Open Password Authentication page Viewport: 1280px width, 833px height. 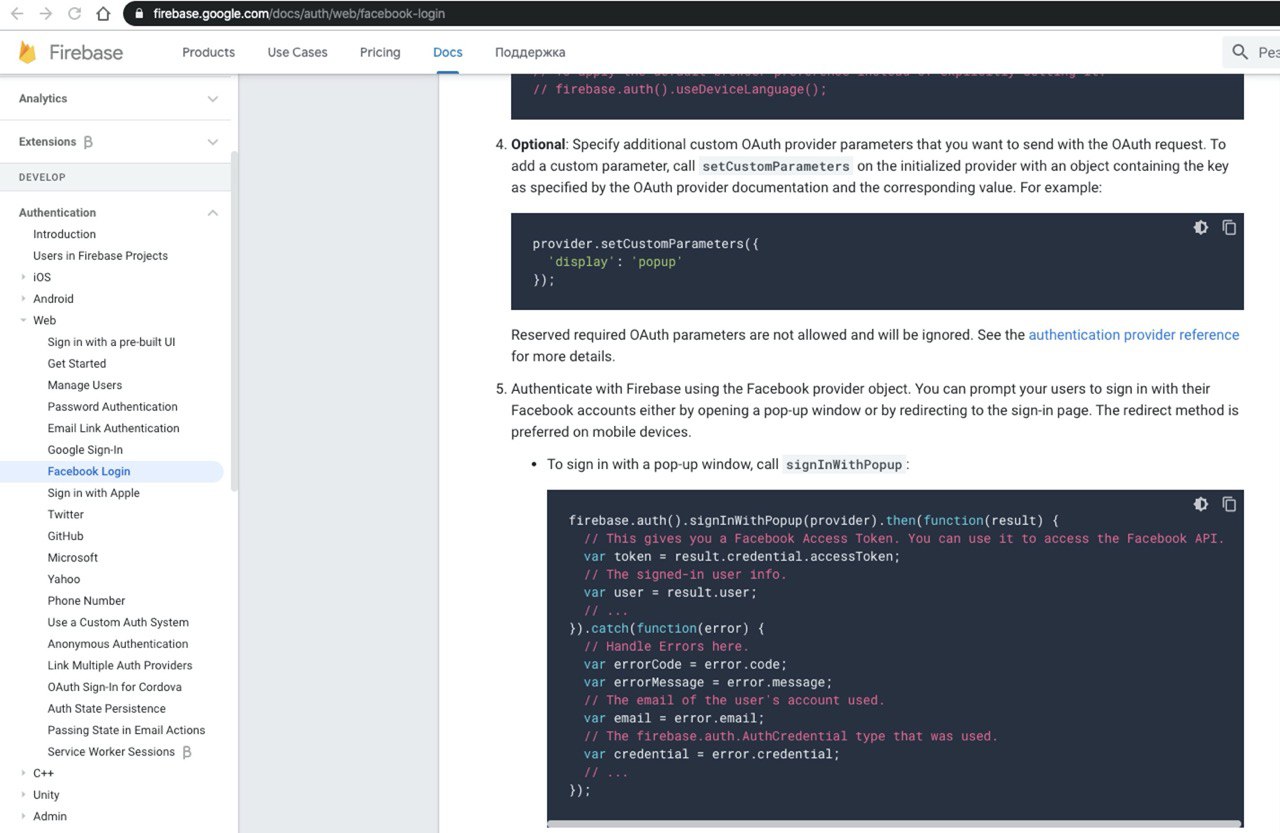113,407
